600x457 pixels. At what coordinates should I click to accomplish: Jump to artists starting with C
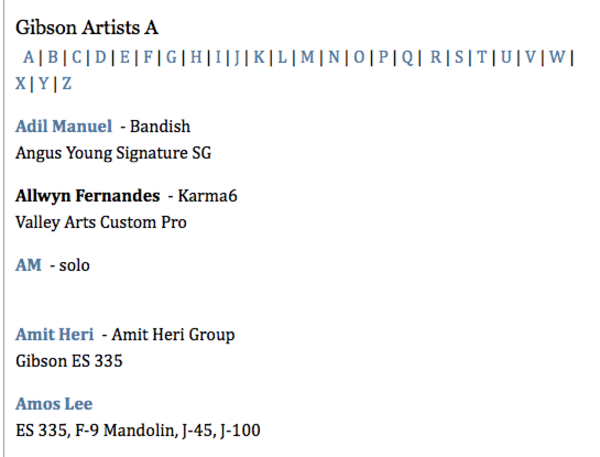77,57
